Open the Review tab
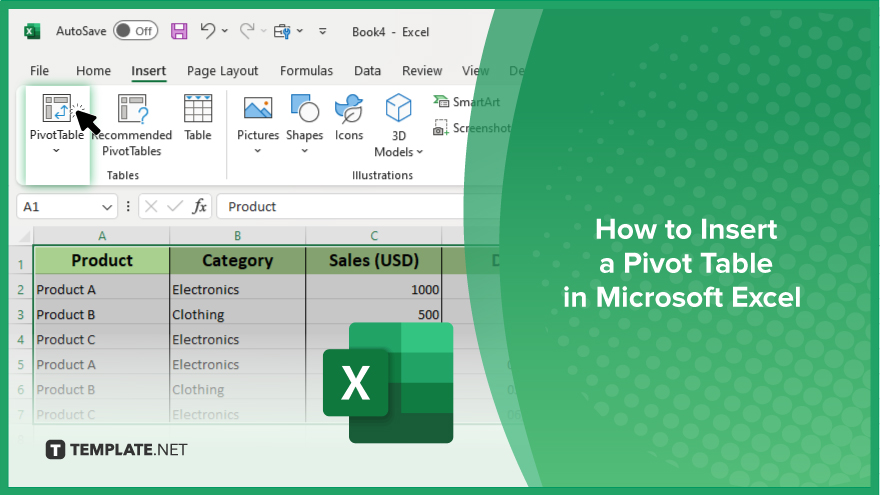 point(422,71)
